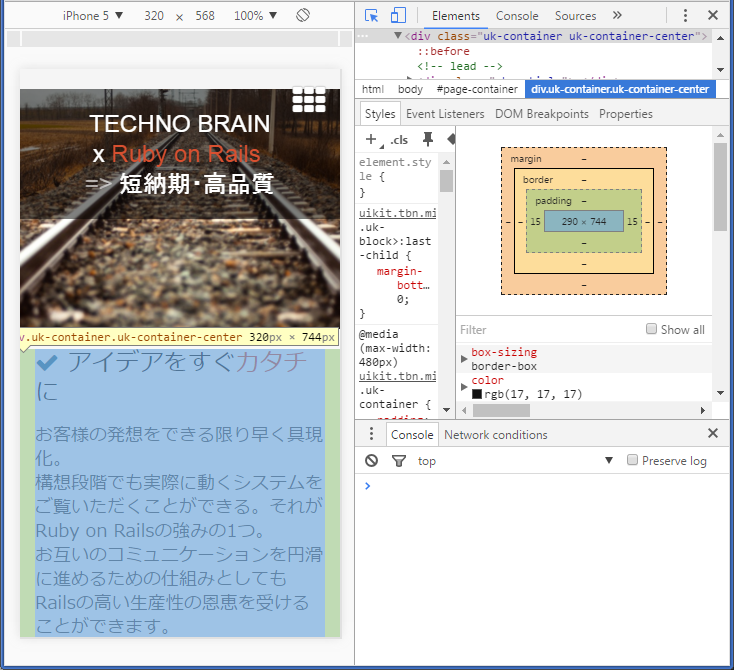Screen dimensions: 734x670
Task: Select body in the breadcrumb
Action: (x=410, y=89)
